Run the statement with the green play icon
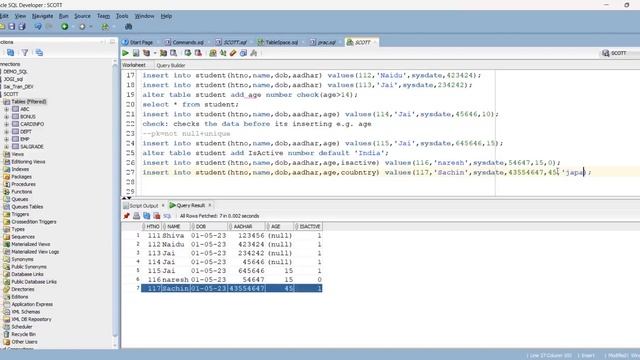This screenshot has height=360, width=640. (125, 53)
